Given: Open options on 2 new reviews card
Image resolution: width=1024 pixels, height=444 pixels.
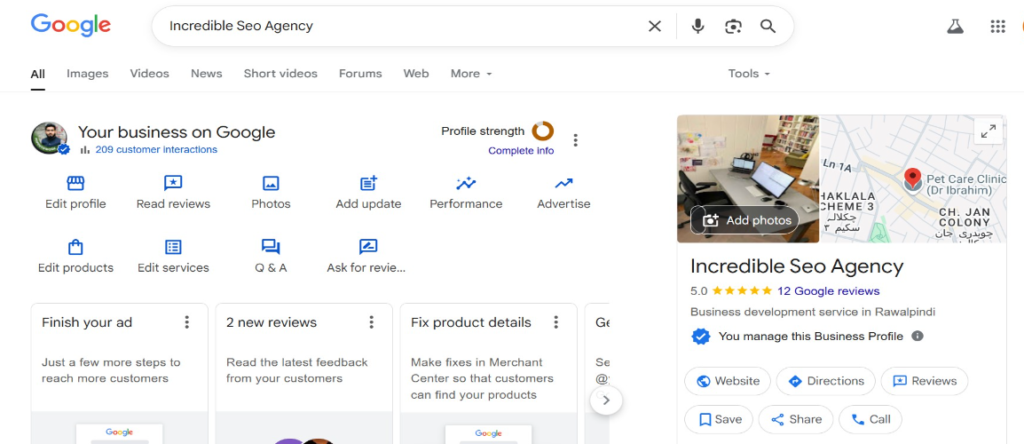Looking at the screenshot, I should point(372,322).
